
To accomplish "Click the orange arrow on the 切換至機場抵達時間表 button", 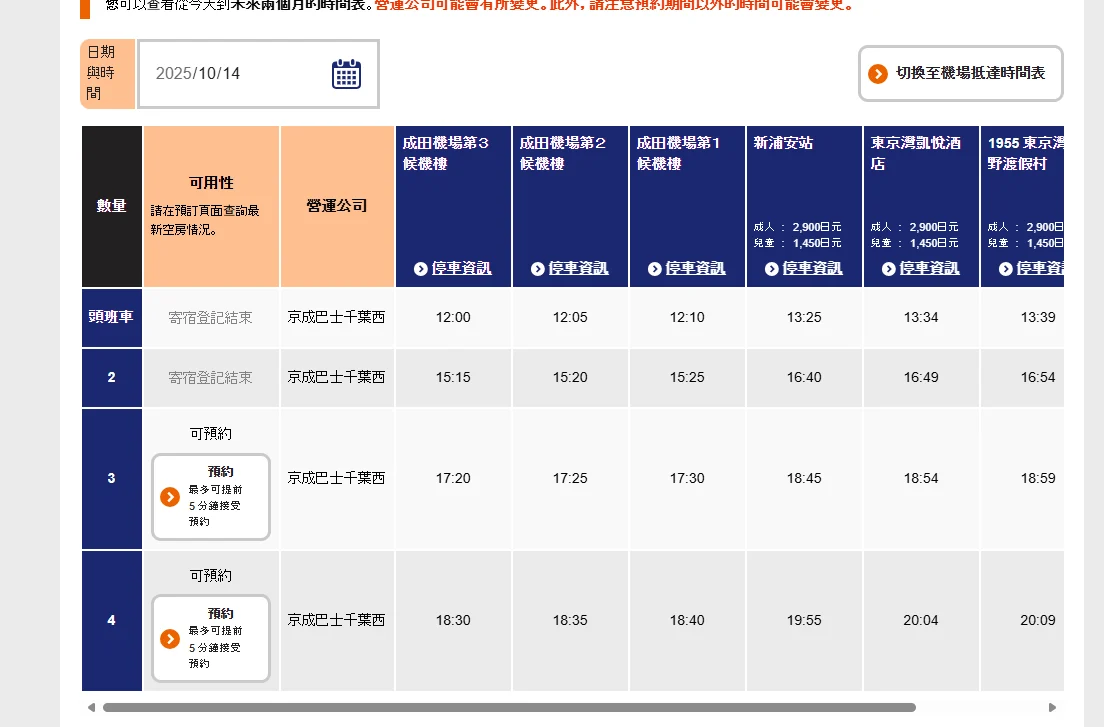I will [x=877, y=74].
